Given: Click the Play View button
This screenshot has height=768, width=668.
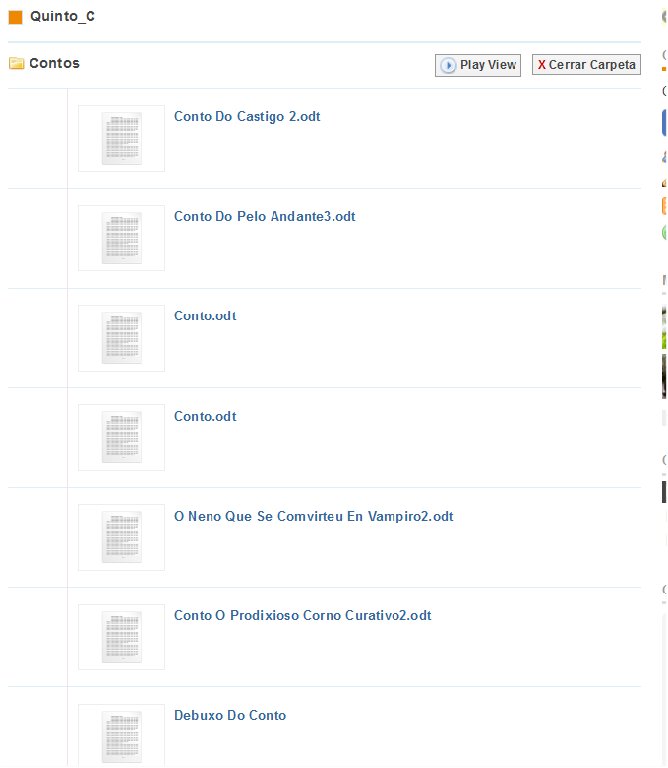Looking at the screenshot, I should (478, 65).
